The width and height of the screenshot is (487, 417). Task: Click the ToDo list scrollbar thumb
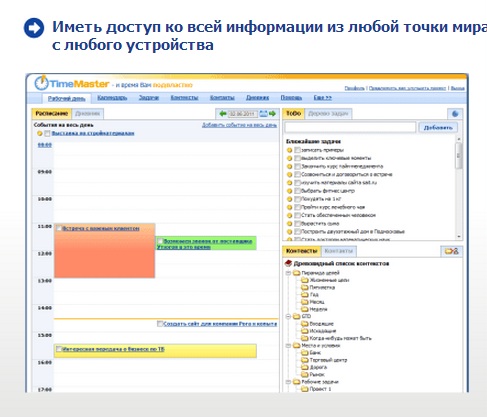(x=459, y=155)
